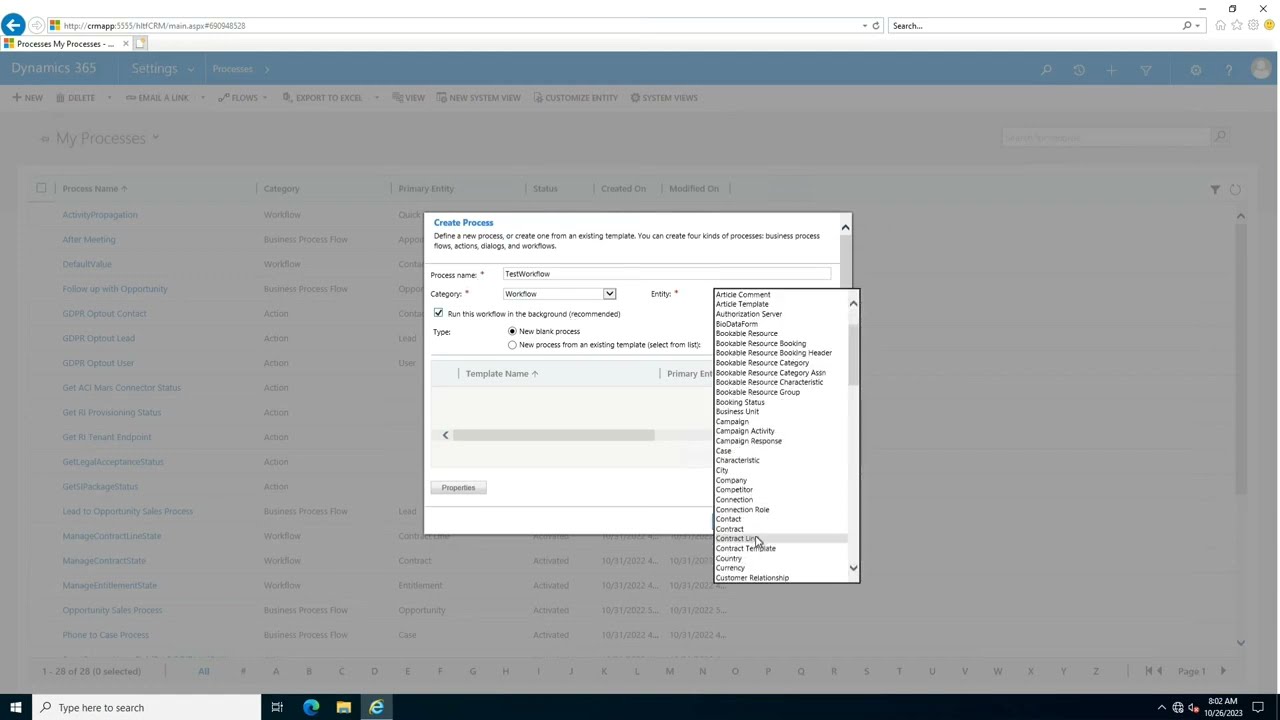Click the Properties button in dialog

coord(459,487)
